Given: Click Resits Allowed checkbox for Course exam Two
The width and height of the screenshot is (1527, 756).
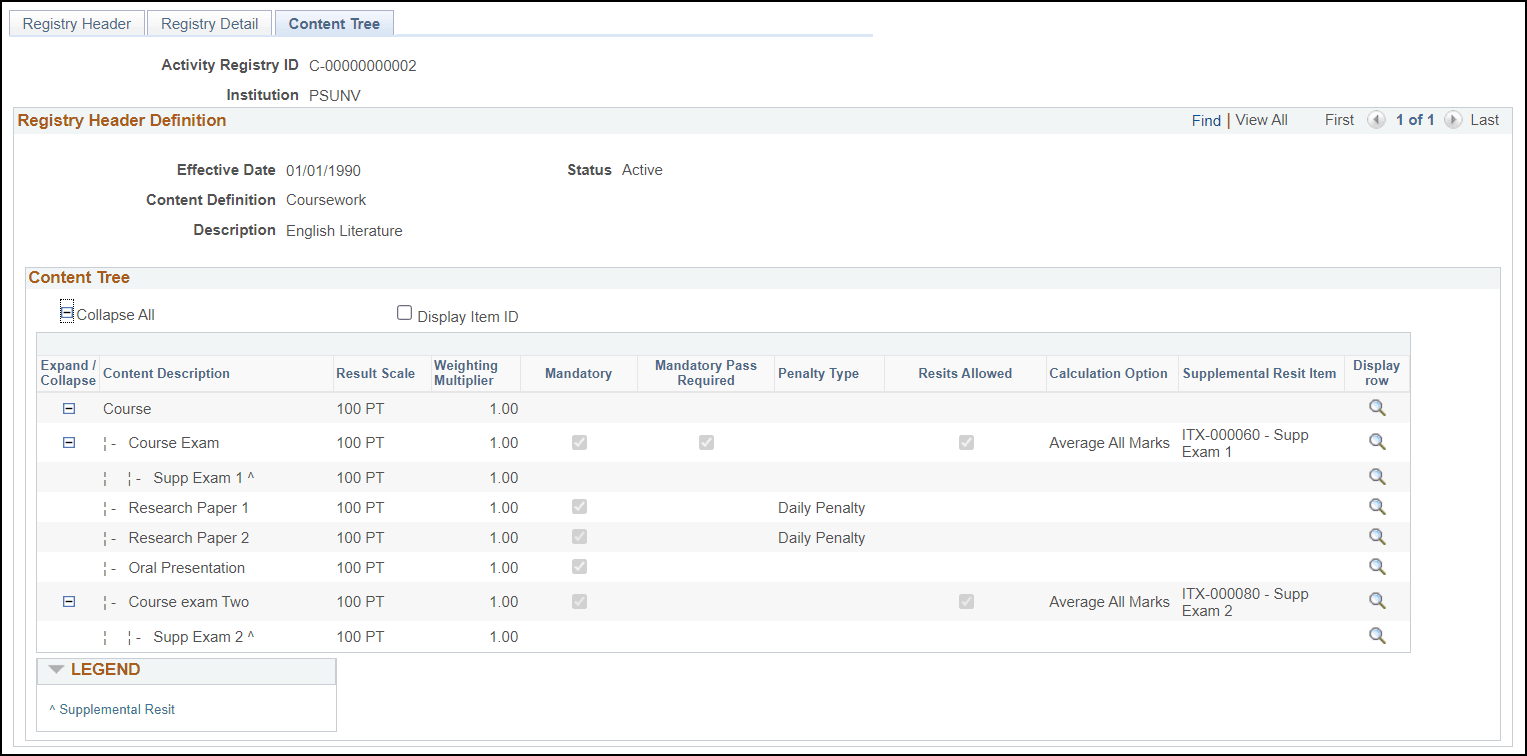Looking at the screenshot, I should point(966,601).
